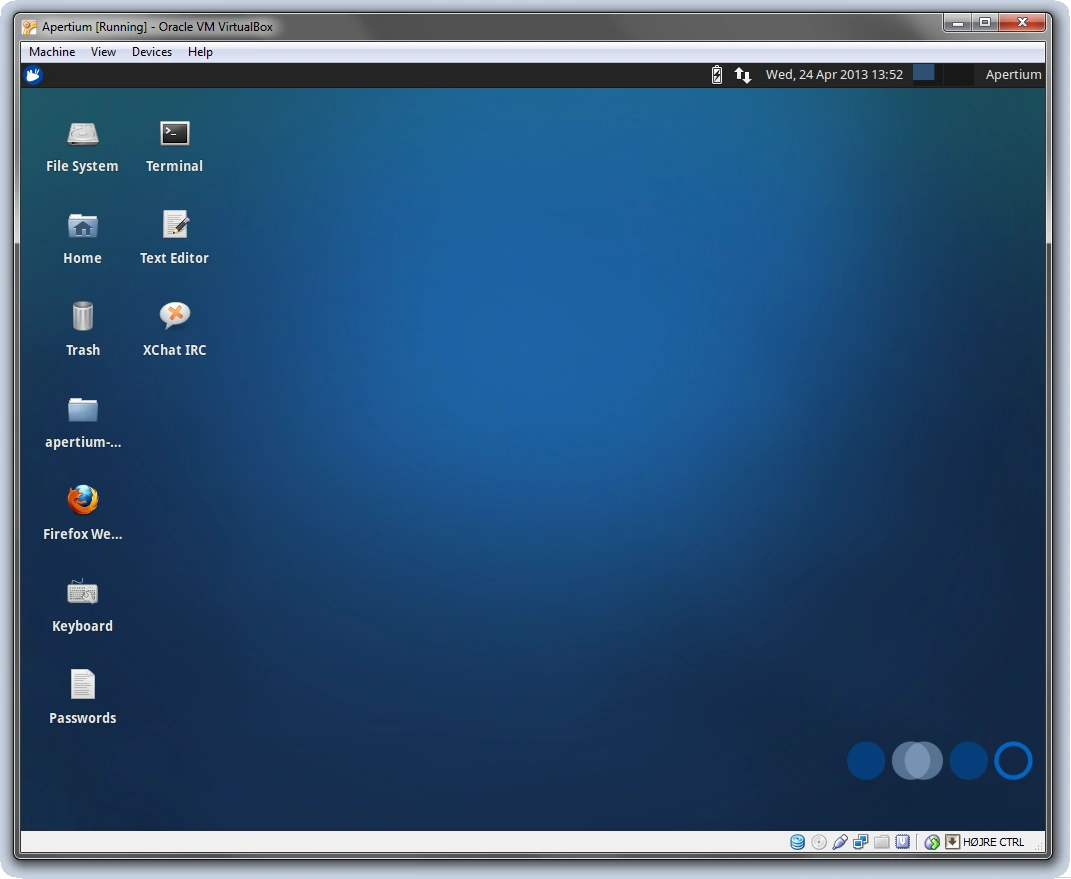Open the View menu

tap(103, 52)
